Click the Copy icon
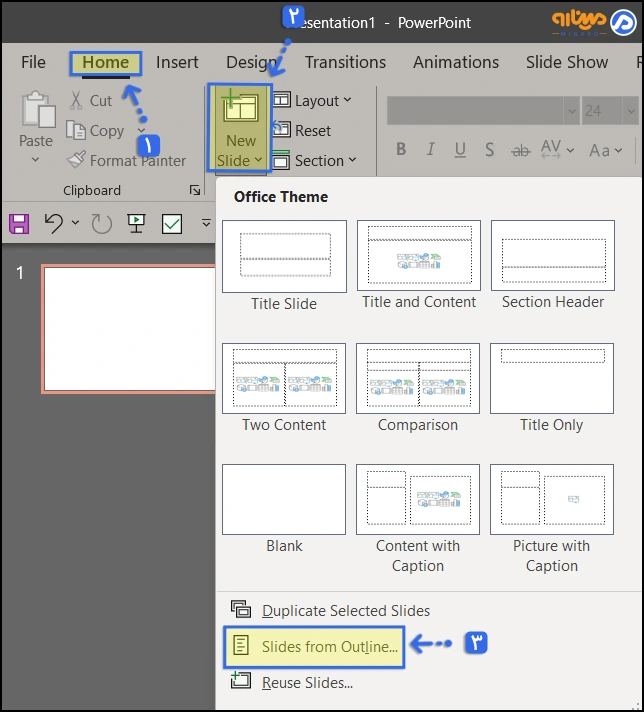Image resolution: width=644 pixels, height=712 pixels. point(75,130)
